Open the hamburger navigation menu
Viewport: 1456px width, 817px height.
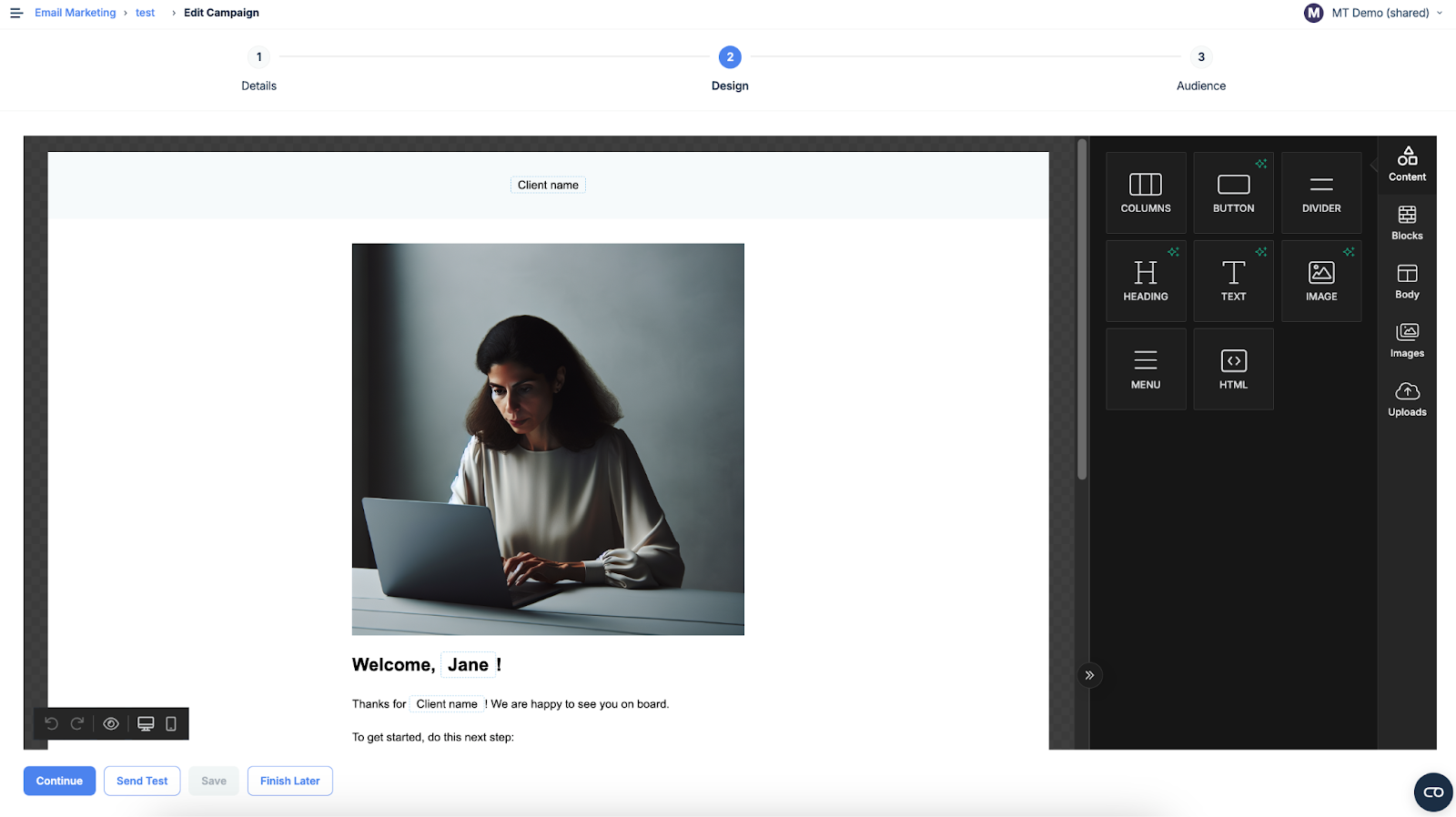tap(16, 13)
